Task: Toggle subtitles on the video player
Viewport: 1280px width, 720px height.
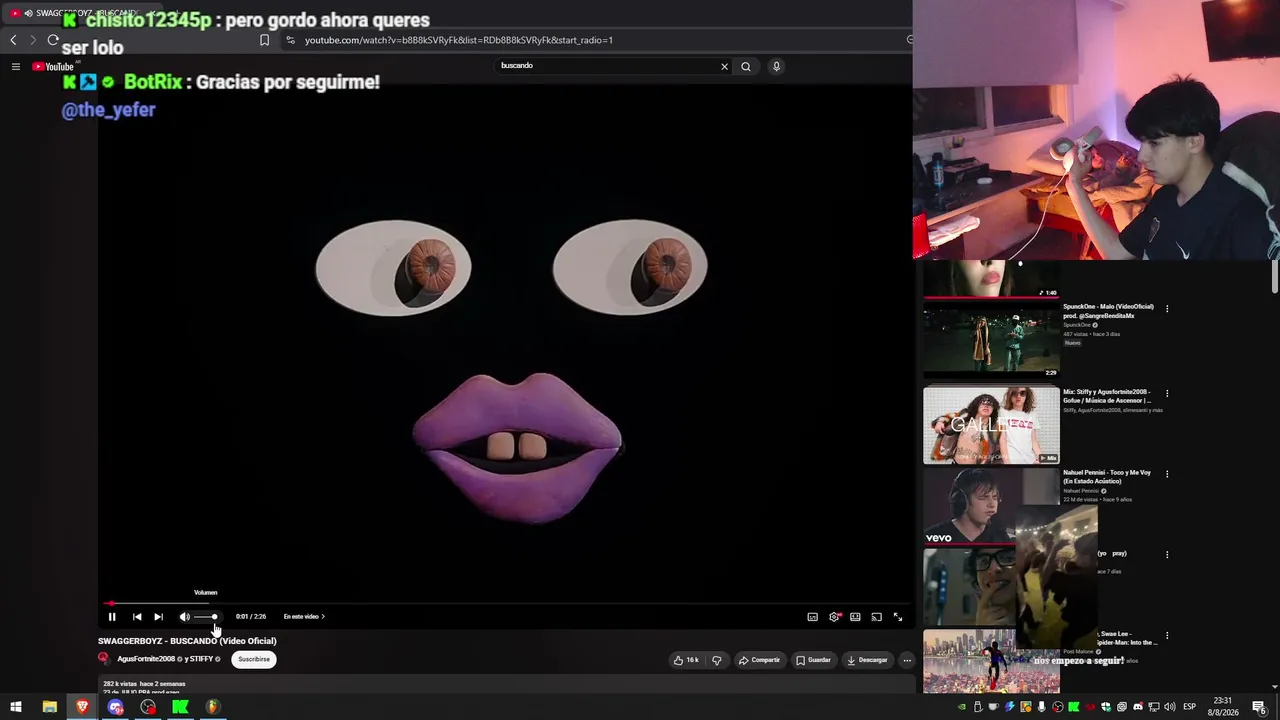Action: (x=812, y=617)
